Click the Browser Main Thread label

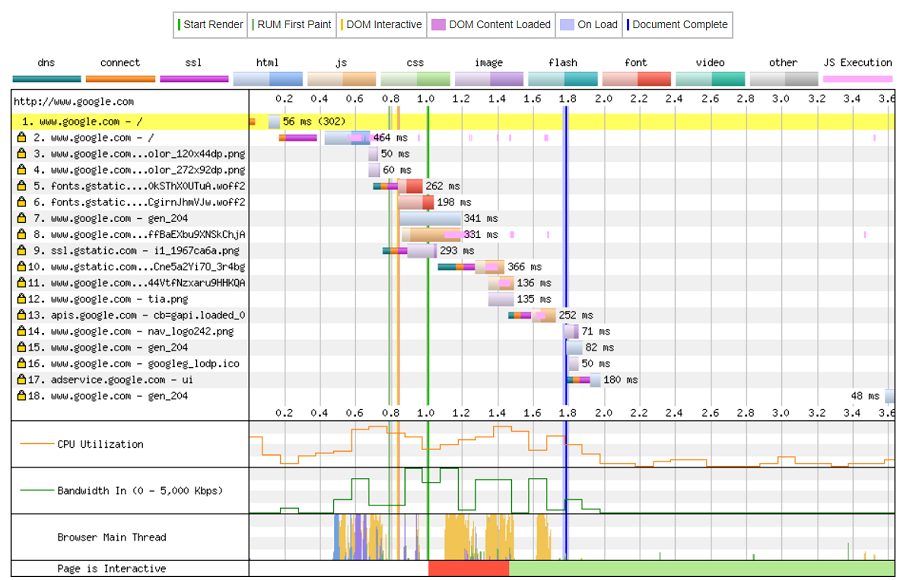112,537
